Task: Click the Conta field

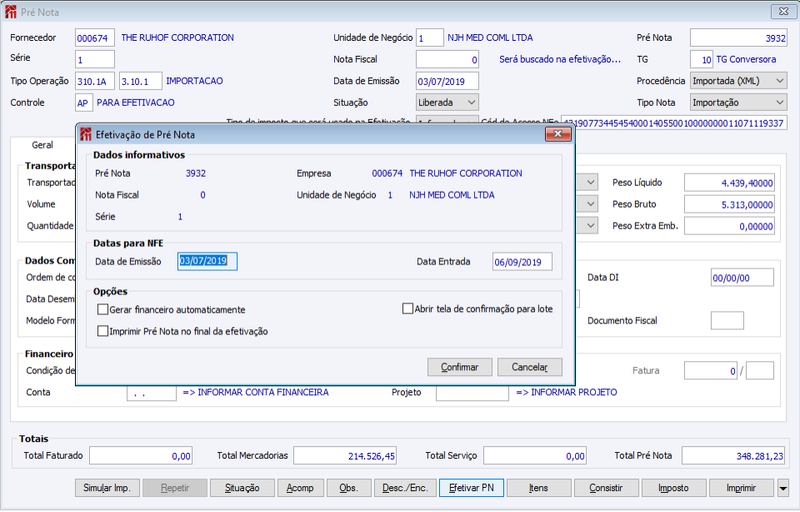Action: point(152,393)
